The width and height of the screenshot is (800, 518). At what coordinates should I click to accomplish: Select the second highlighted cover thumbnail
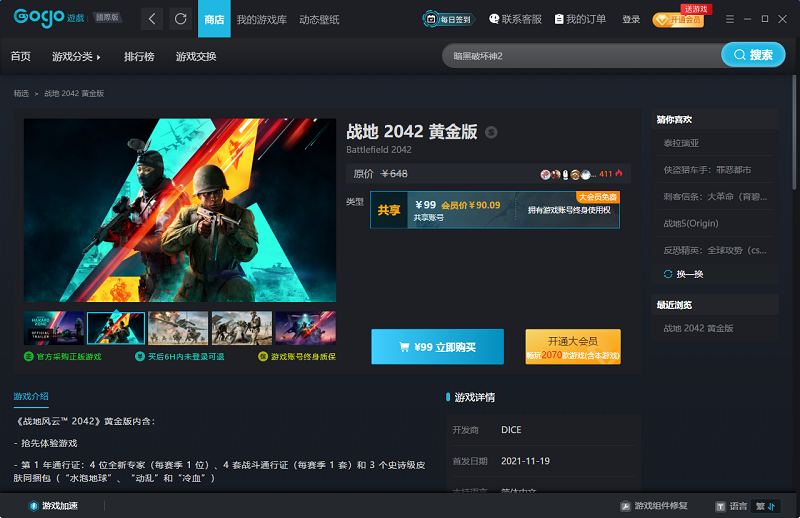116,328
